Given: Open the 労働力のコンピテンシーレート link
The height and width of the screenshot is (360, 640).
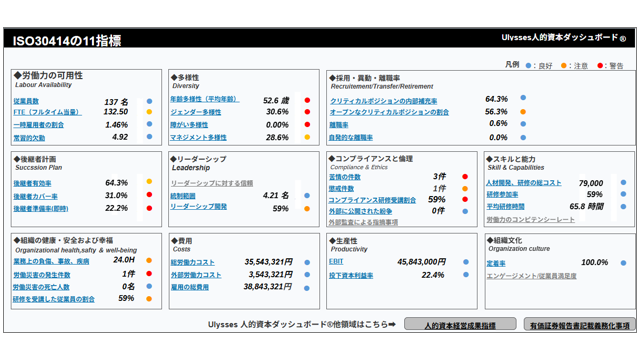Looking at the screenshot, I should coord(531,220).
